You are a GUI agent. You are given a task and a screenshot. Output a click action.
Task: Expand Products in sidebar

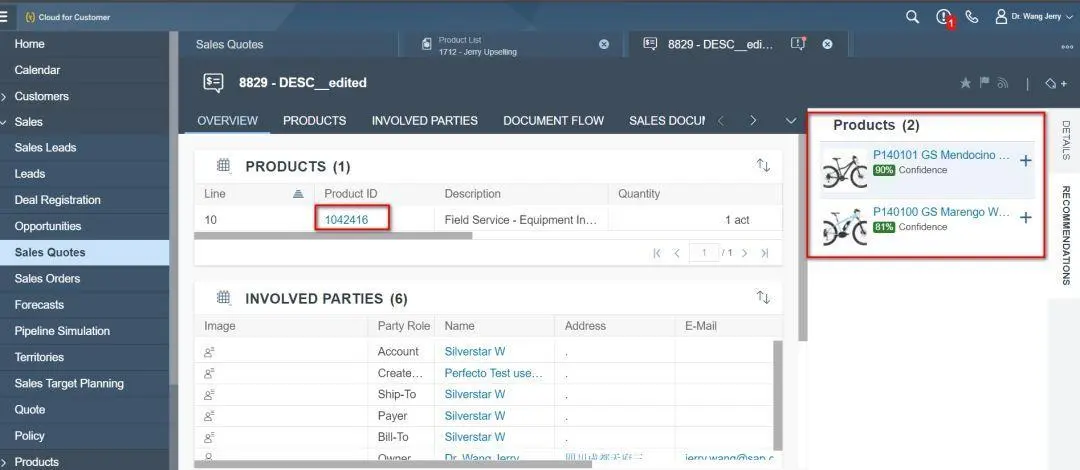4,462
